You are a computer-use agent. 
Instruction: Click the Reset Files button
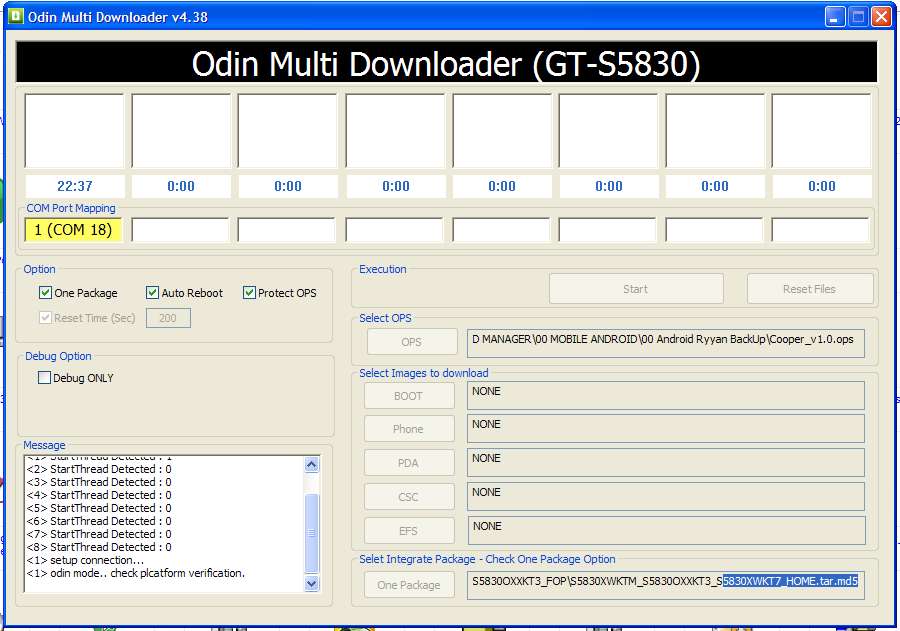[810, 289]
